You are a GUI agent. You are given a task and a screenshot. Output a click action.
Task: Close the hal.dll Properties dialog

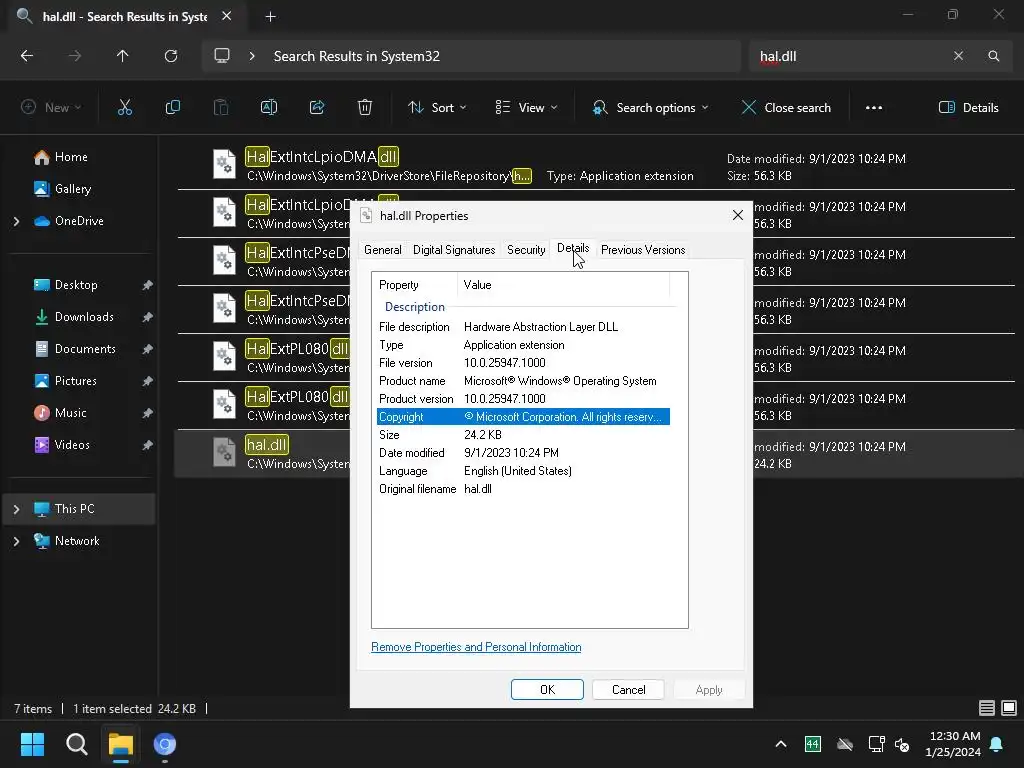[738, 215]
